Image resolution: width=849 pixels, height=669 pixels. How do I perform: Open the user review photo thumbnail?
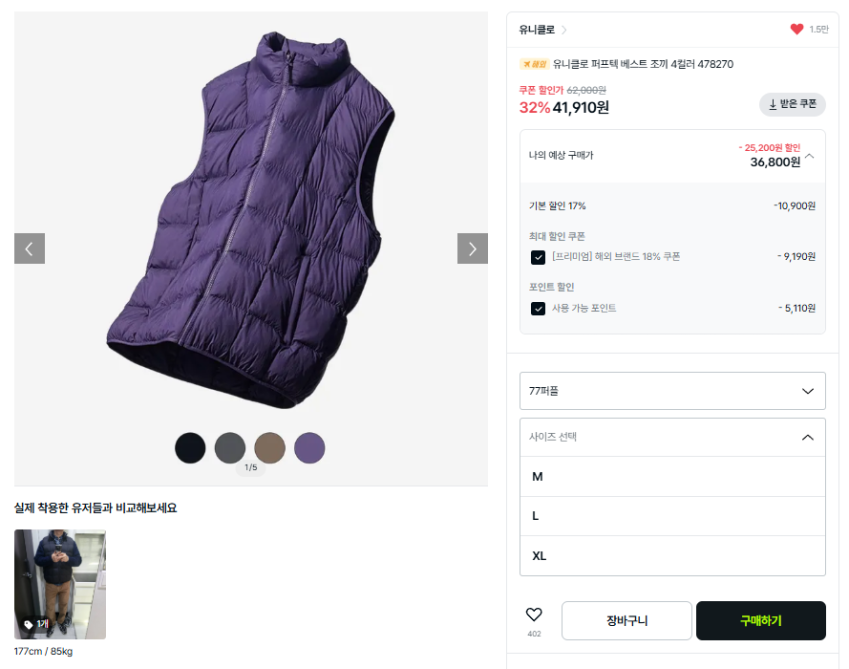coord(60,584)
